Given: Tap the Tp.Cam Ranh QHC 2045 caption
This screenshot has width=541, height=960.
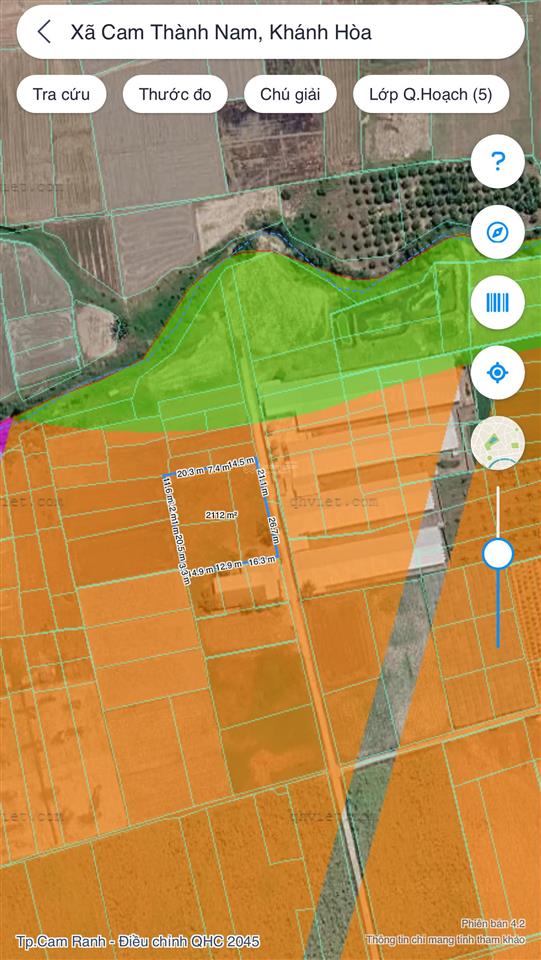Looking at the screenshot, I should [x=138, y=941].
